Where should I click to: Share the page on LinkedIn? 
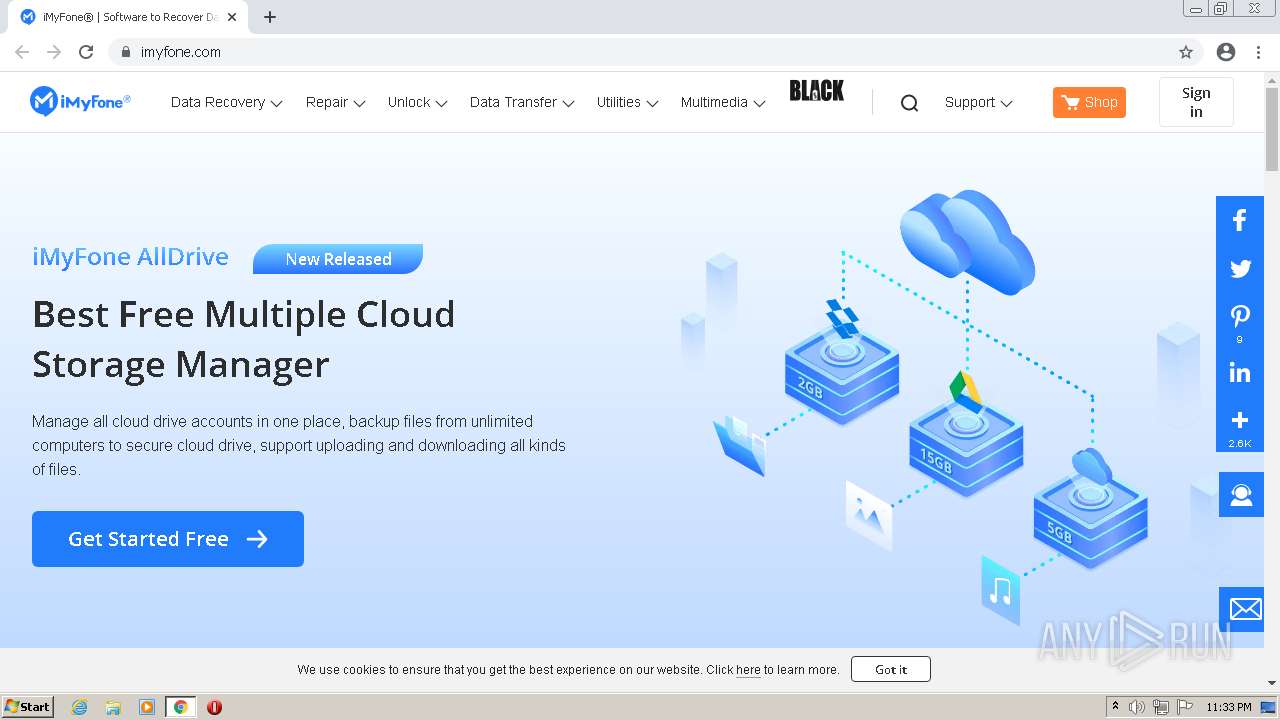[x=1240, y=373]
